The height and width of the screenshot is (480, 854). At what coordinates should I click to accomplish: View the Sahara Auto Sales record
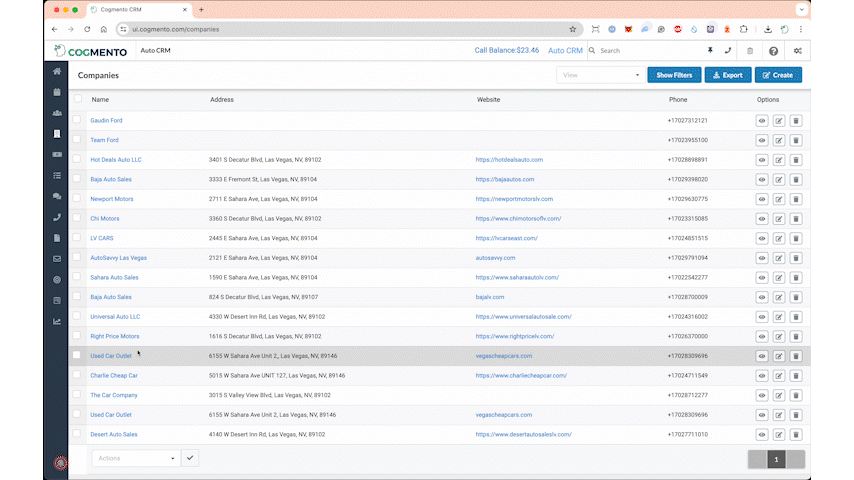(x=762, y=278)
